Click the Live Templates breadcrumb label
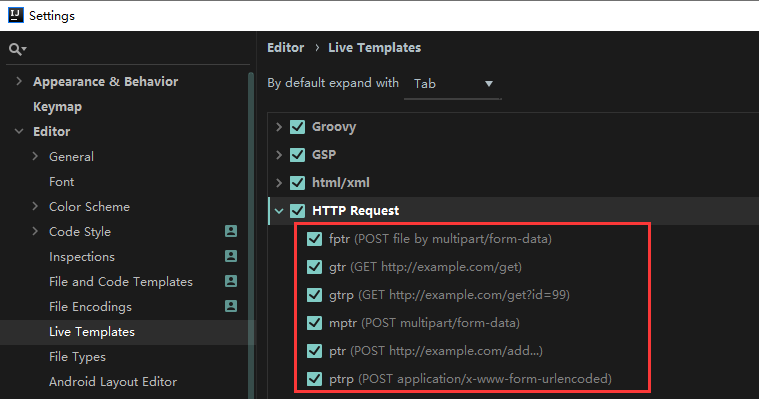The image size is (759, 399). coord(375,47)
